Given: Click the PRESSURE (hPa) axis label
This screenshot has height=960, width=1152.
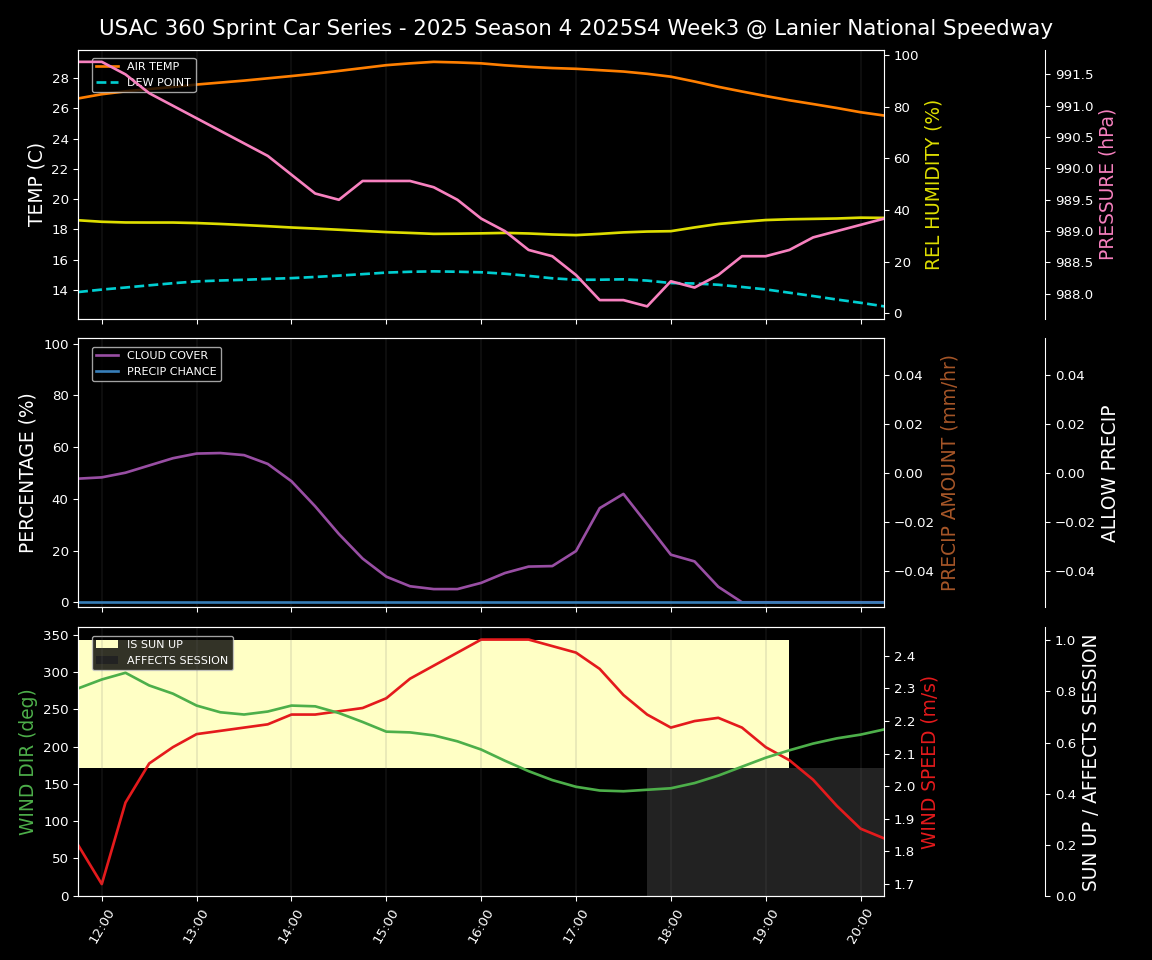Looking at the screenshot, I should coord(1107,185).
